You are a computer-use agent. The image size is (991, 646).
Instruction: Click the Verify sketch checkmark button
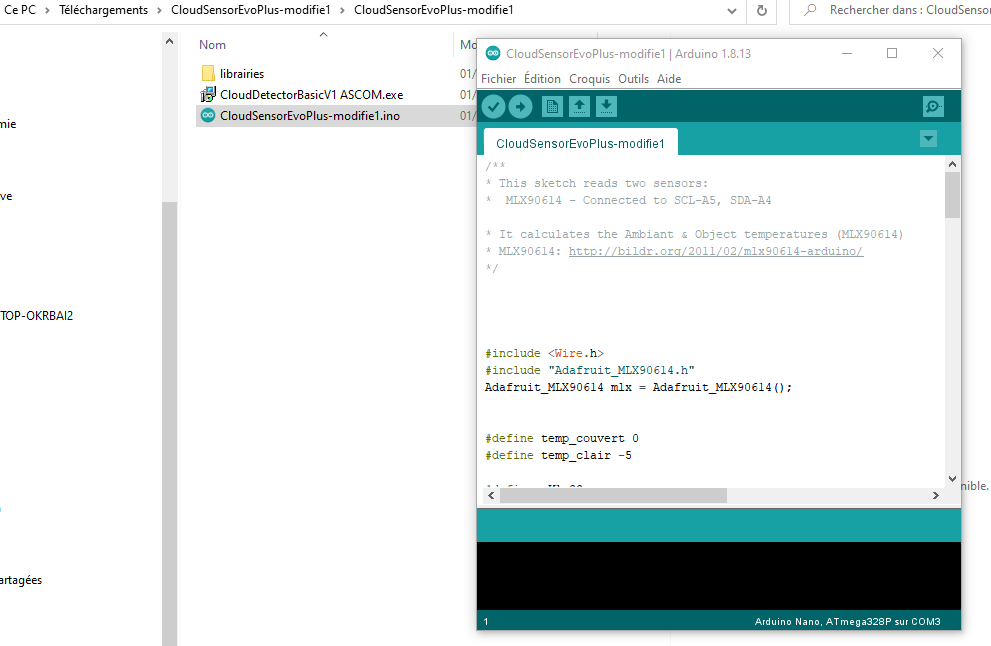pyautogui.click(x=494, y=107)
